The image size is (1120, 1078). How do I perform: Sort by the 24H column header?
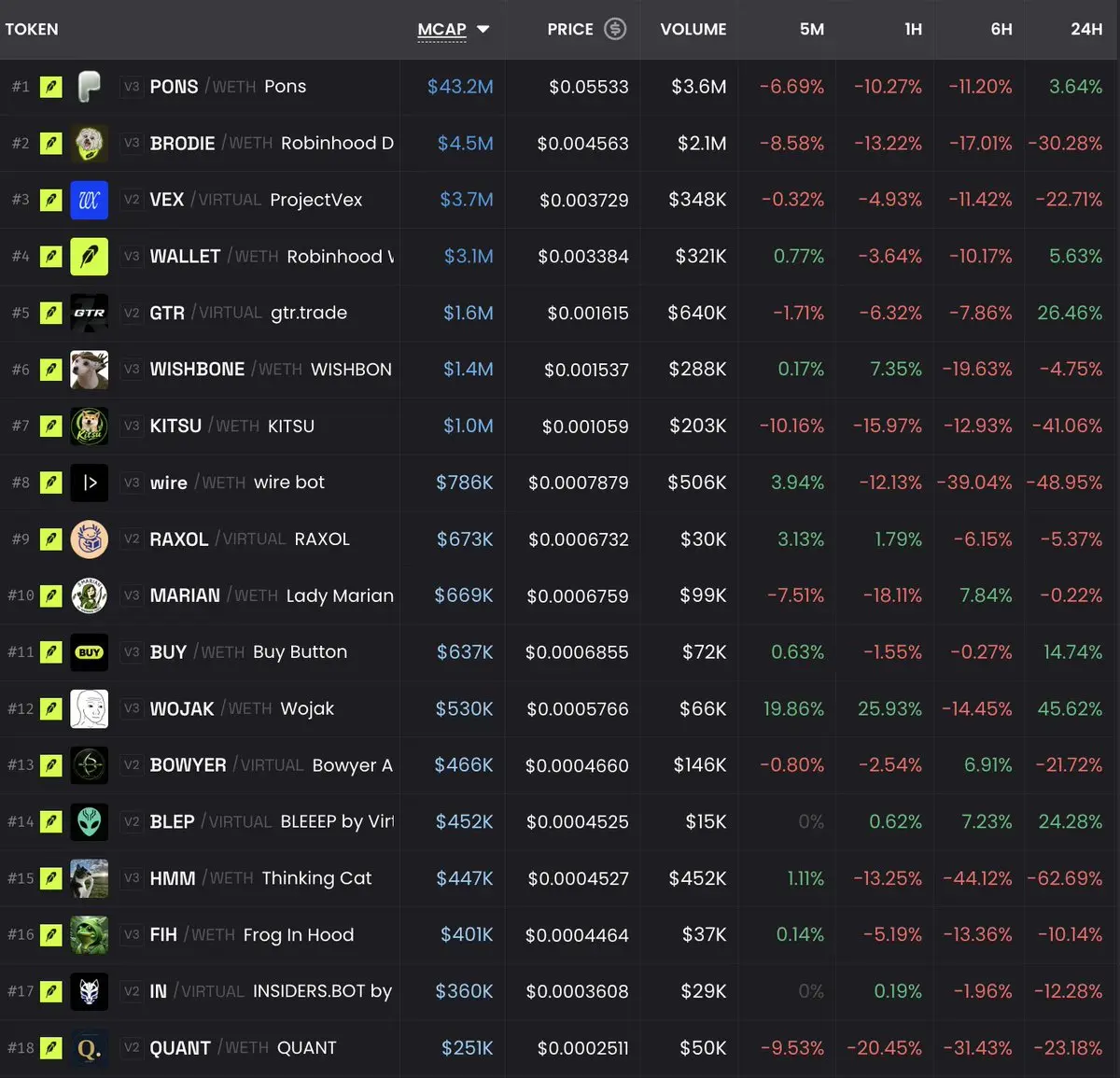[1086, 29]
